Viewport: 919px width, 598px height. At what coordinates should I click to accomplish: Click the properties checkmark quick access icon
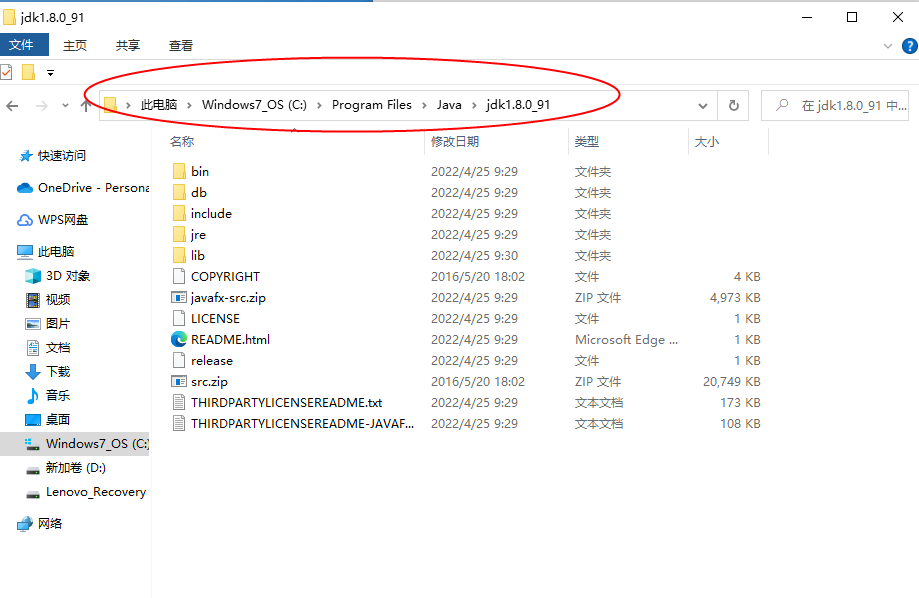(x=6, y=73)
